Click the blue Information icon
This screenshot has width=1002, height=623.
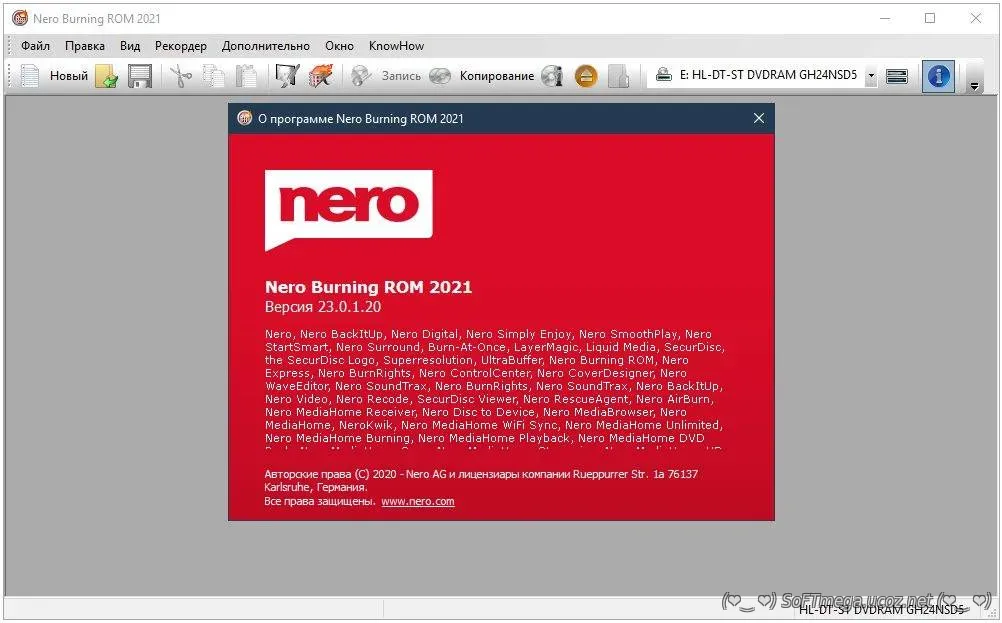click(938, 76)
